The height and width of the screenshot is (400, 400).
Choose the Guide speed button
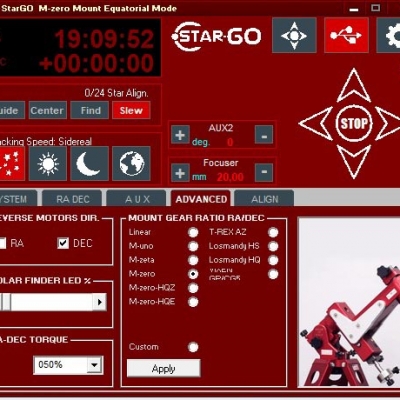click(x=12, y=110)
